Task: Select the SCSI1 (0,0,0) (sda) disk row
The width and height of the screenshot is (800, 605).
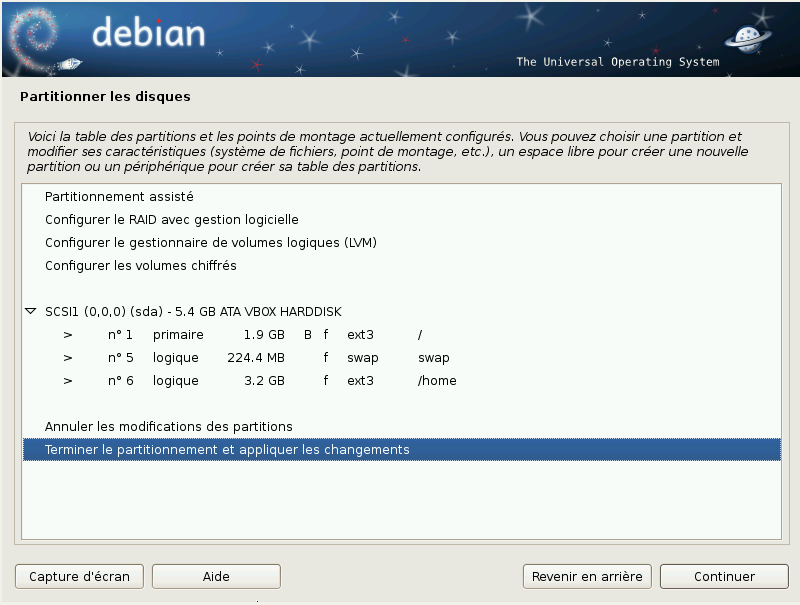Action: (402, 311)
